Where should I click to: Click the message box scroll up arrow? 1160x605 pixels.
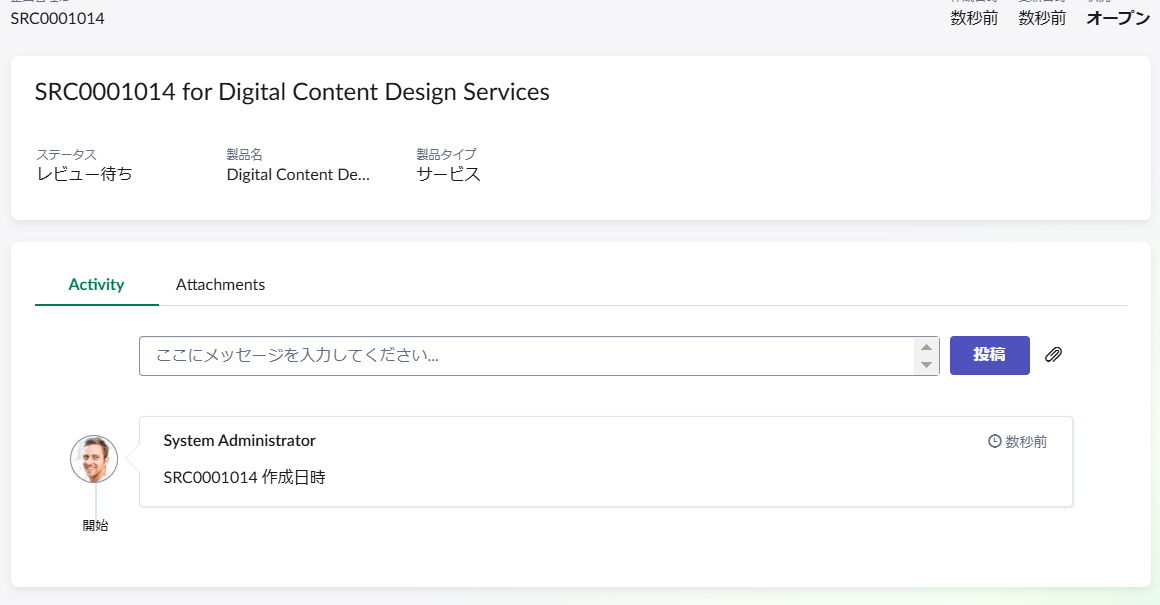coord(927,347)
